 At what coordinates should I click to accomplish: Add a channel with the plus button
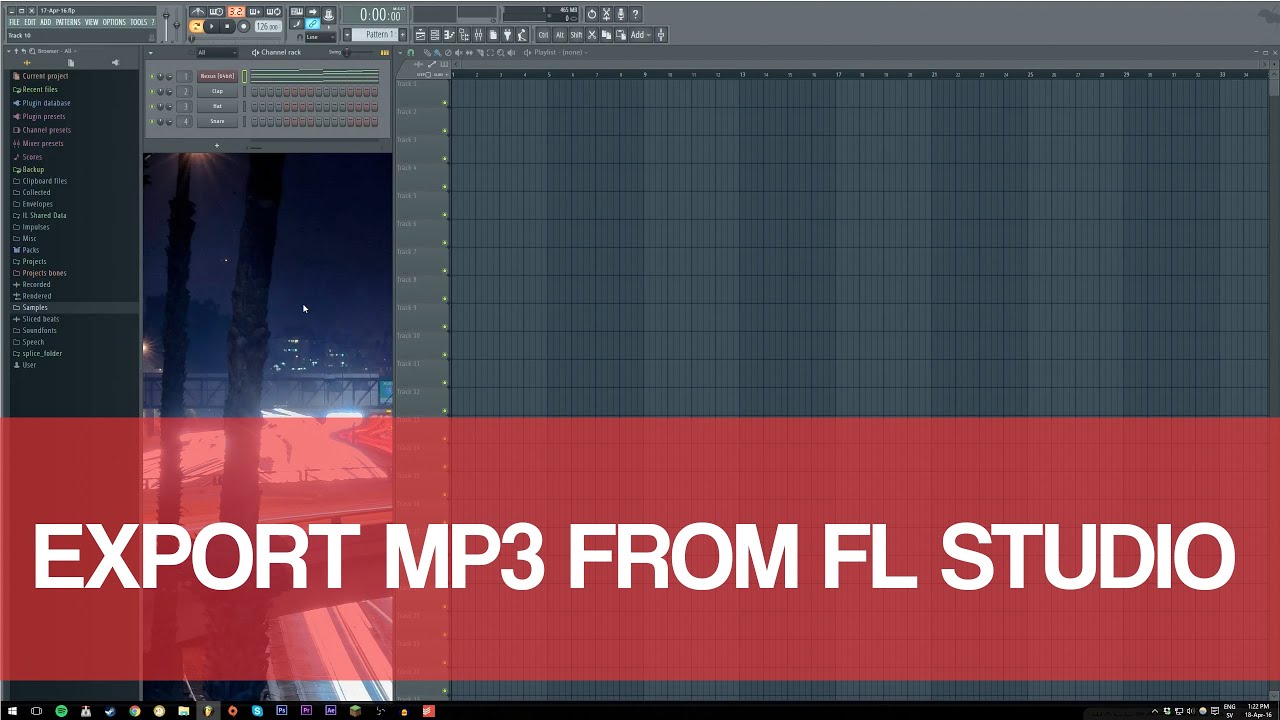pos(216,146)
